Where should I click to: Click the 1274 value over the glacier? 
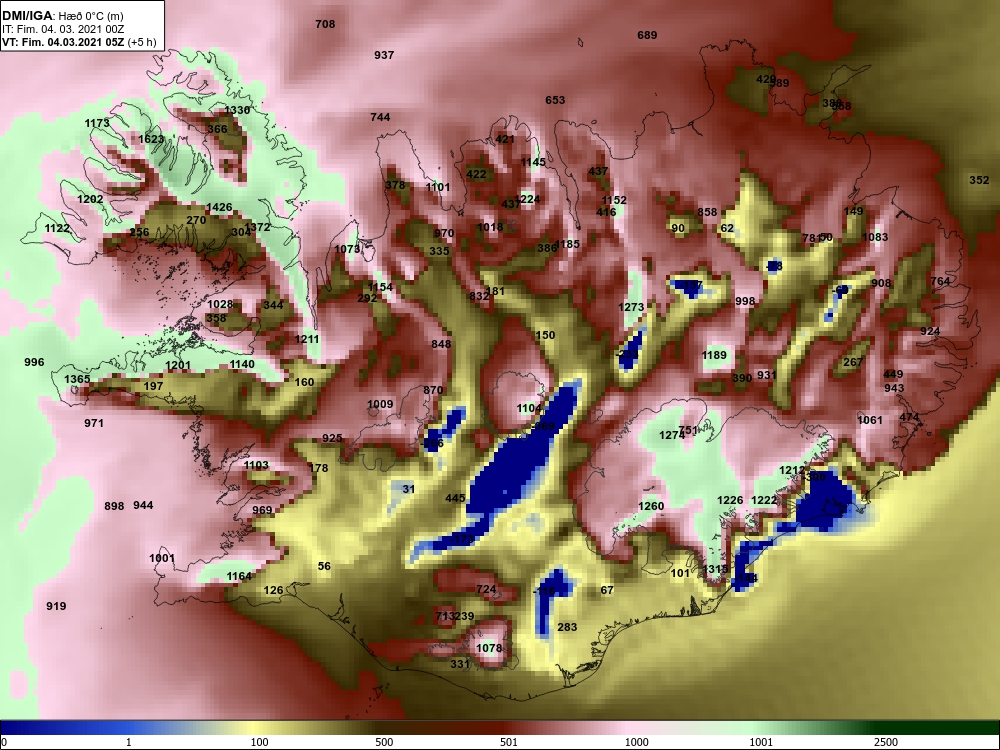pos(672,435)
